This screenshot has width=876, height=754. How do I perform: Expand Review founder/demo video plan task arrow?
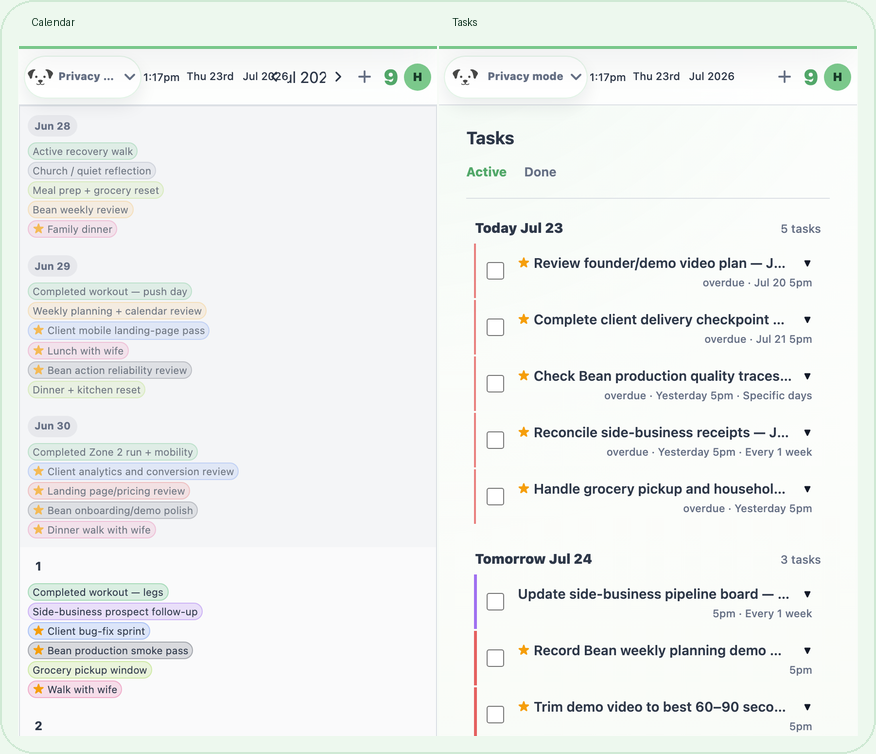pyautogui.click(x=807, y=263)
